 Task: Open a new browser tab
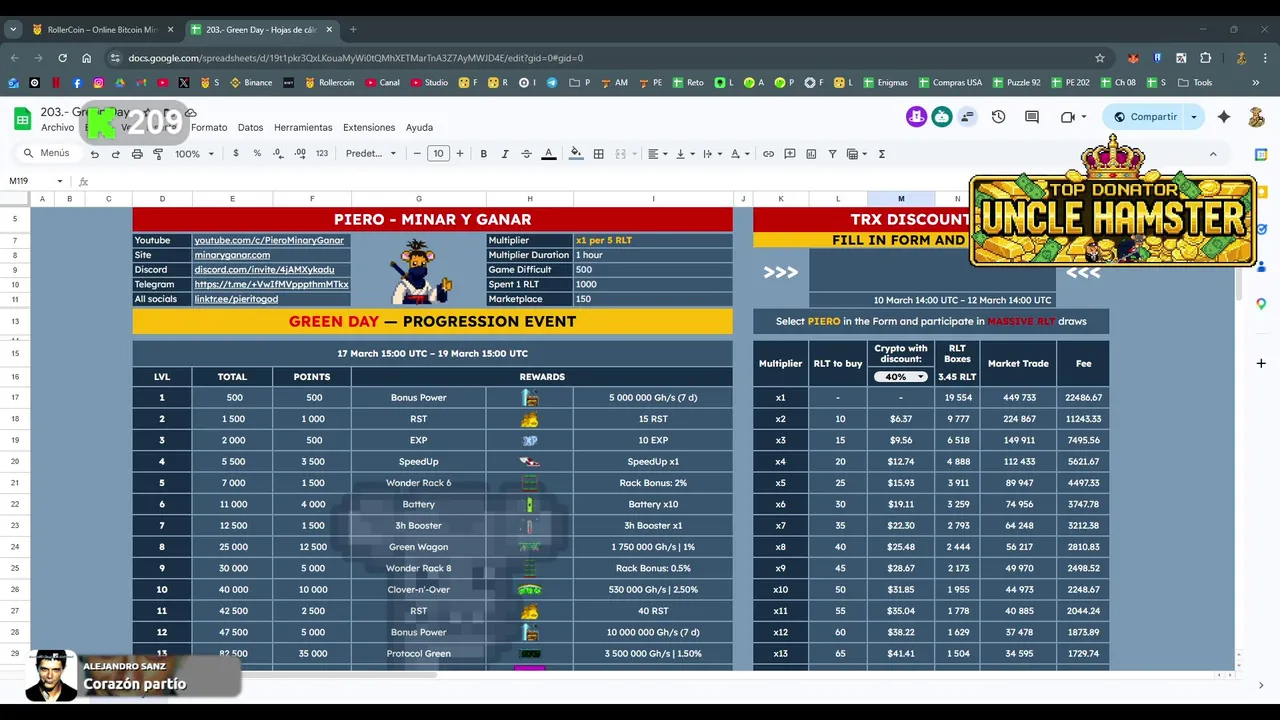353,29
